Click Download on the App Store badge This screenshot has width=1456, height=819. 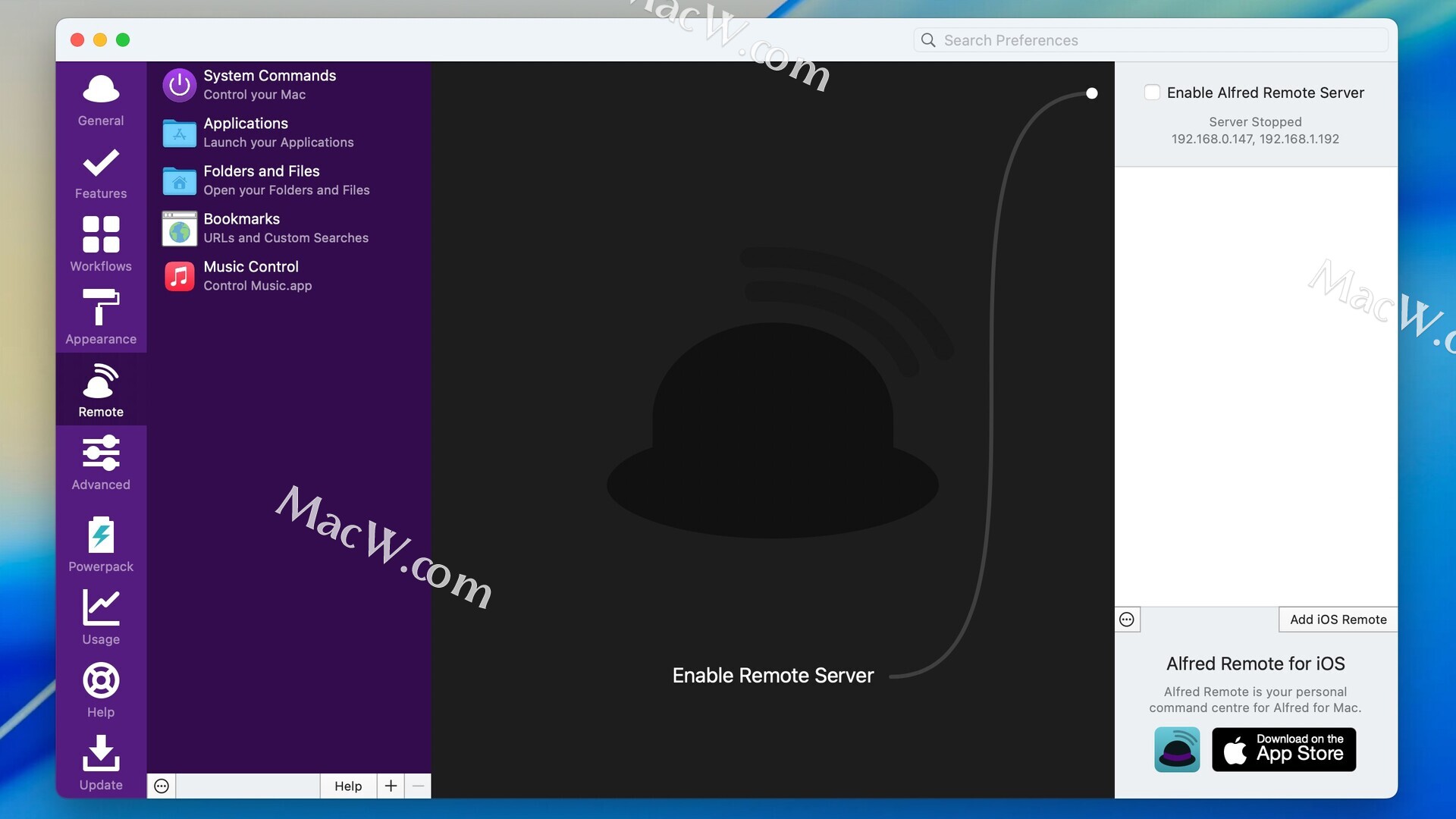[1283, 749]
